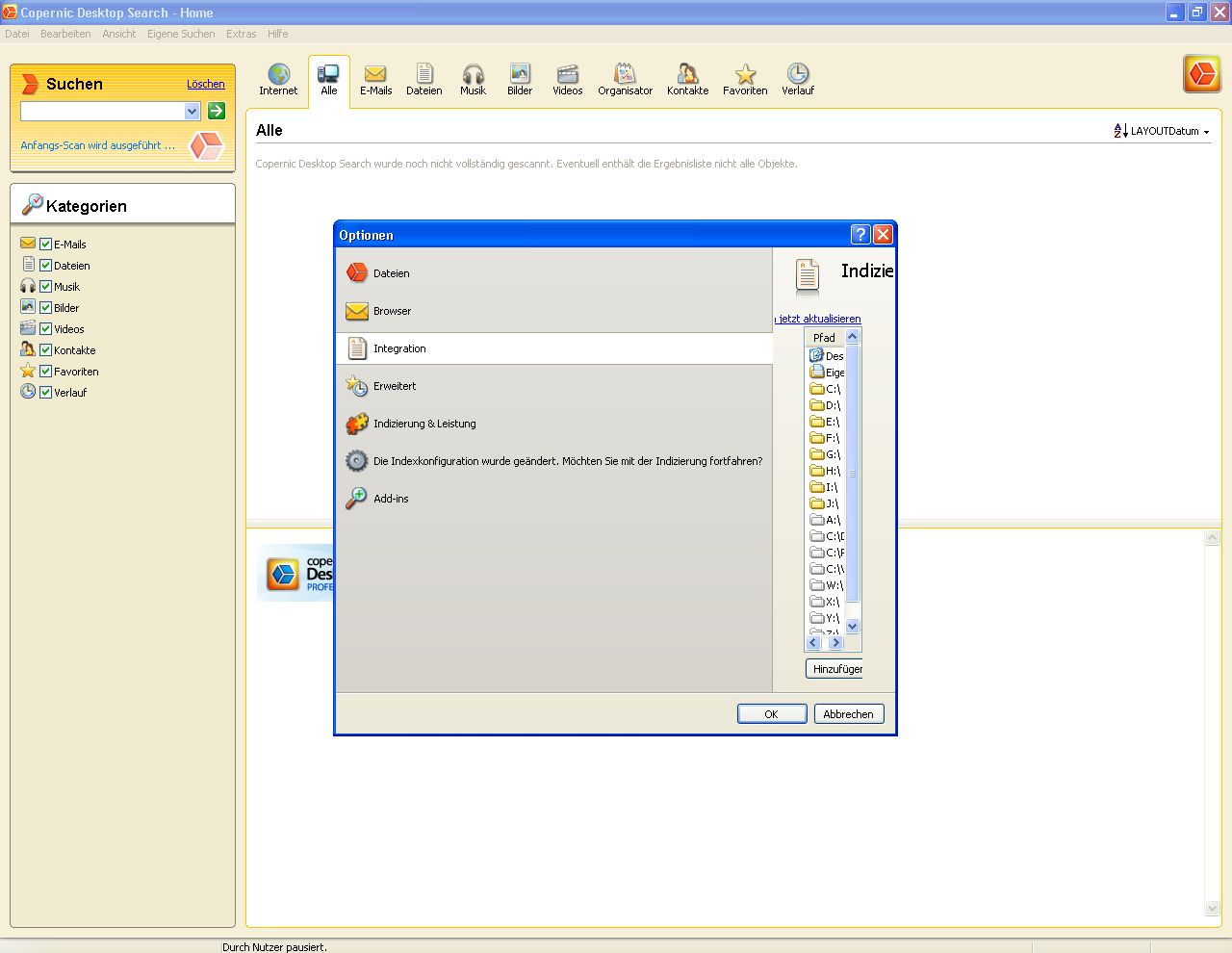Select Browser in Optionen dialog

(555, 311)
